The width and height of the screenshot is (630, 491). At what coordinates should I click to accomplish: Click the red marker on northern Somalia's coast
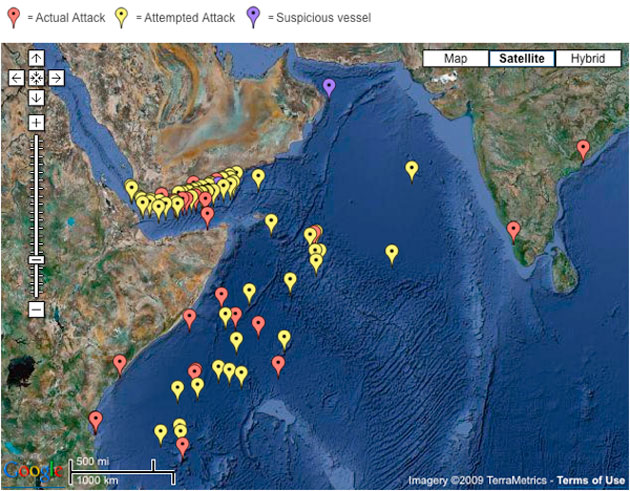click(x=207, y=217)
